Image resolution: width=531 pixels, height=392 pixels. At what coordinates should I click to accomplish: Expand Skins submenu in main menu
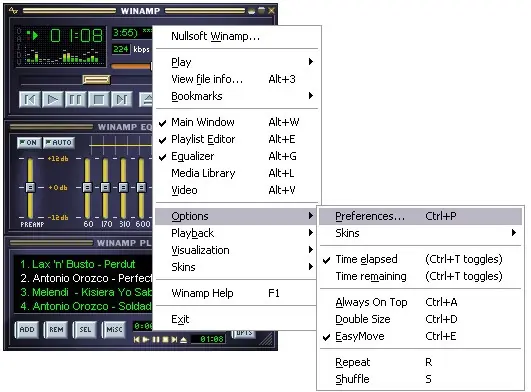click(x=236, y=267)
